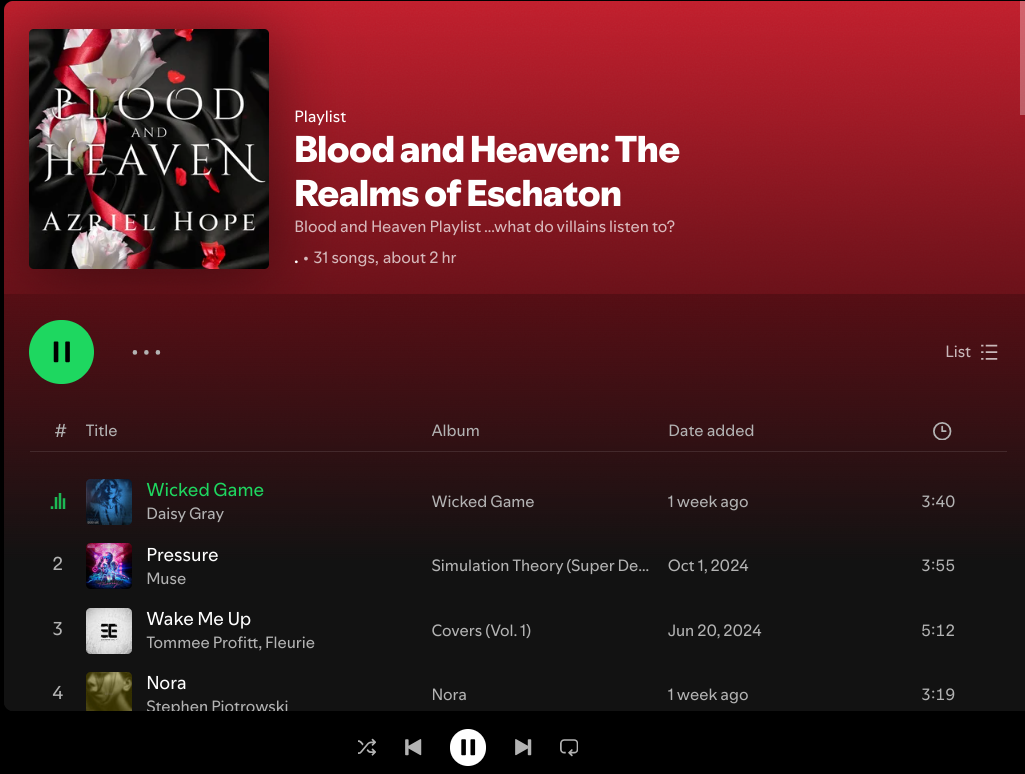The image size is (1025, 774).
Task: Select the Wake Me Up track title
Action: 199,619
